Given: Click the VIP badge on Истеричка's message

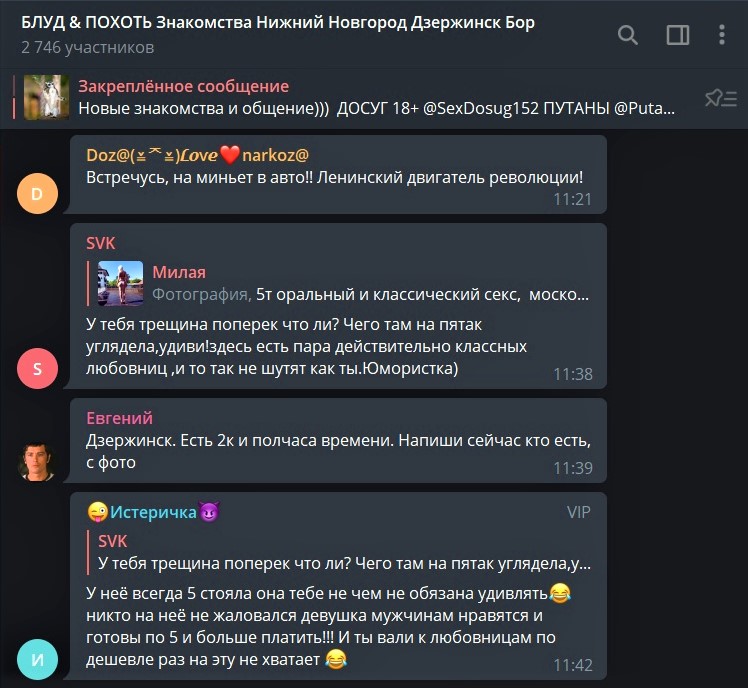Looking at the screenshot, I should coord(579,512).
